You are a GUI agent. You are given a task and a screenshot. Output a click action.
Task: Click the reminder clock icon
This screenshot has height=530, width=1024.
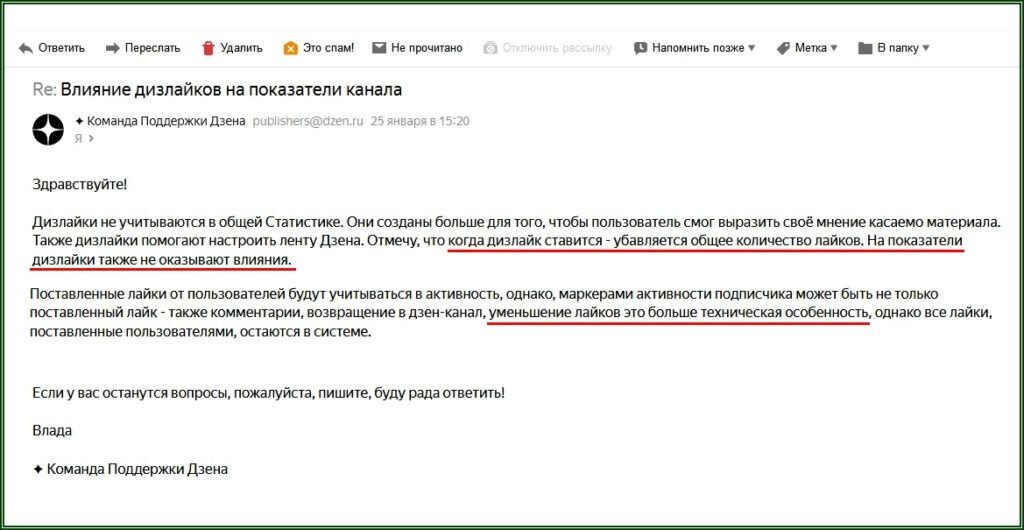[641, 48]
